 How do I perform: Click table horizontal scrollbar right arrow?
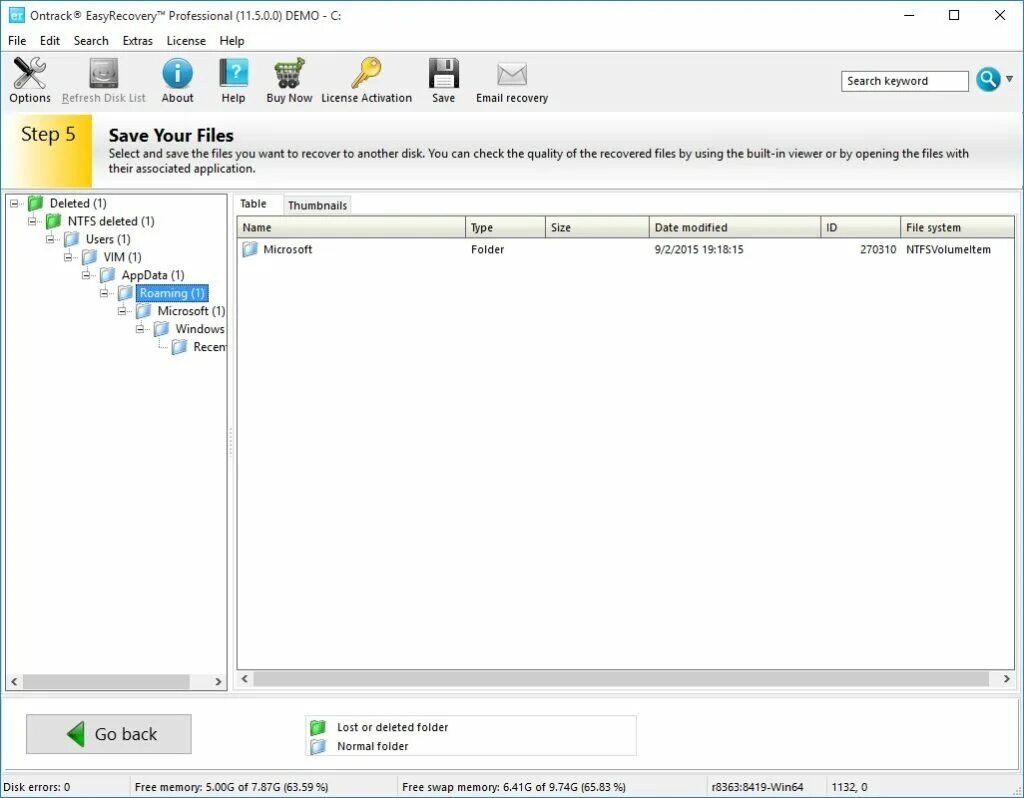(x=1006, y=679)
